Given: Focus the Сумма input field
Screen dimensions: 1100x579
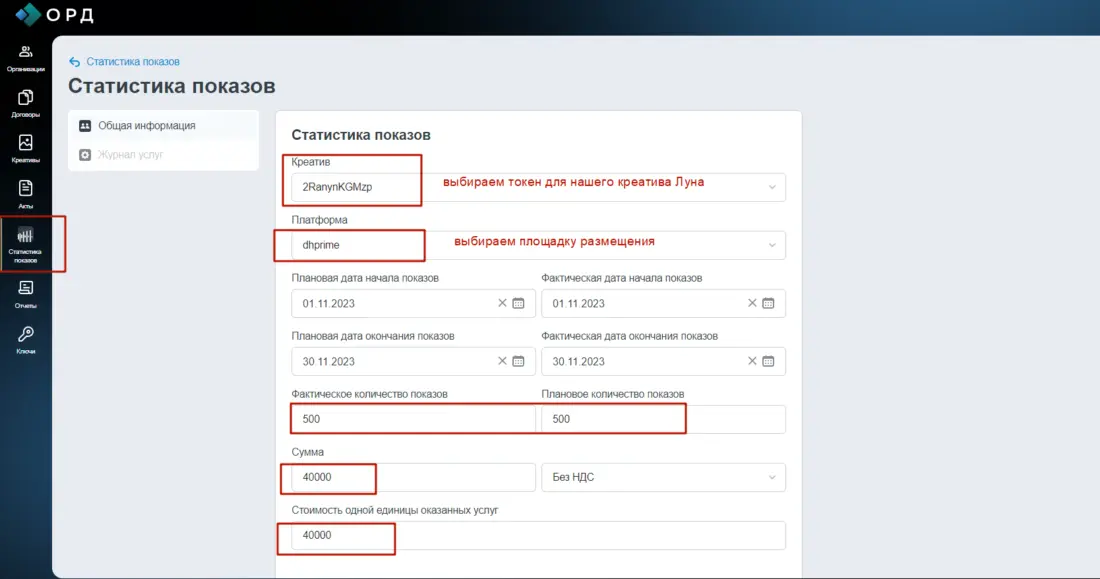Looking at the screenshot, I should (413, 477).
